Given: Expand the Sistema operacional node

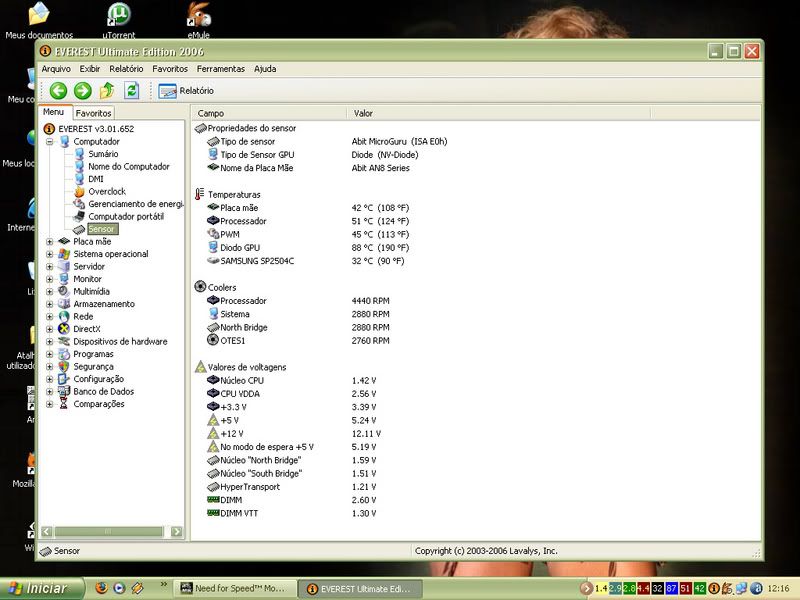Looking at the screenshot, I should (49, 254).
